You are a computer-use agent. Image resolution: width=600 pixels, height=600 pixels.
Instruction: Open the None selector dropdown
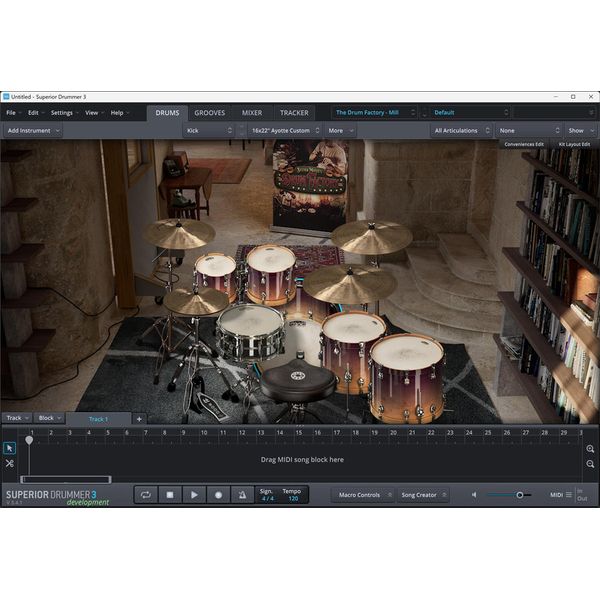click(x=528, y=130)
